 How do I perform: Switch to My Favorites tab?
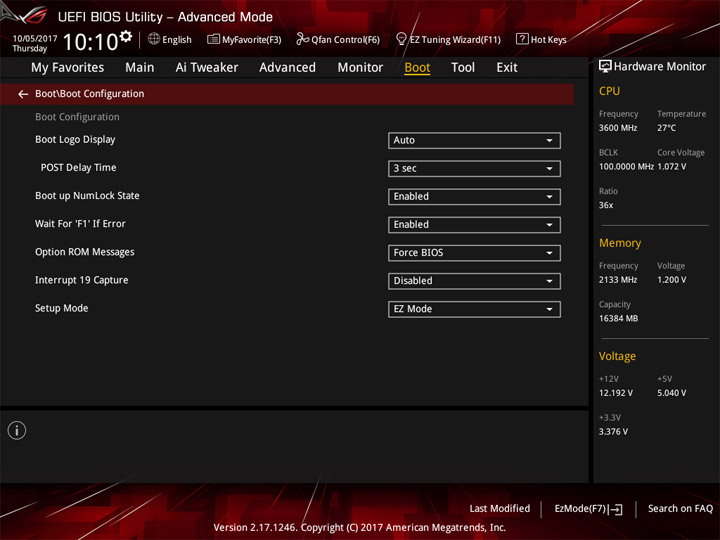68,68
